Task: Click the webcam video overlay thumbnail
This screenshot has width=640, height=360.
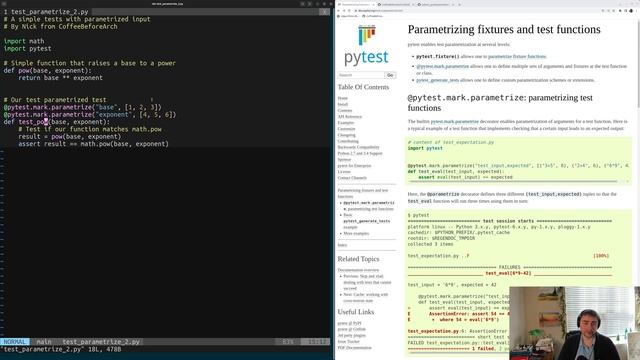Action: tap(574, 323)
